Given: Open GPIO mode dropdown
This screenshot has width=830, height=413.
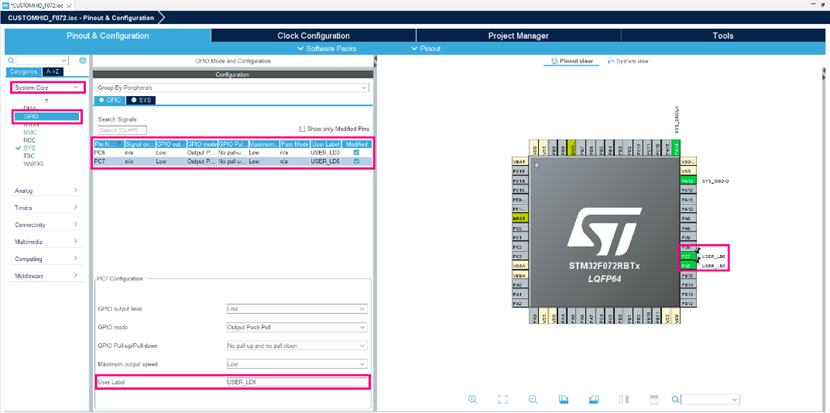Looking at the screenshot, I should [296, 327].
